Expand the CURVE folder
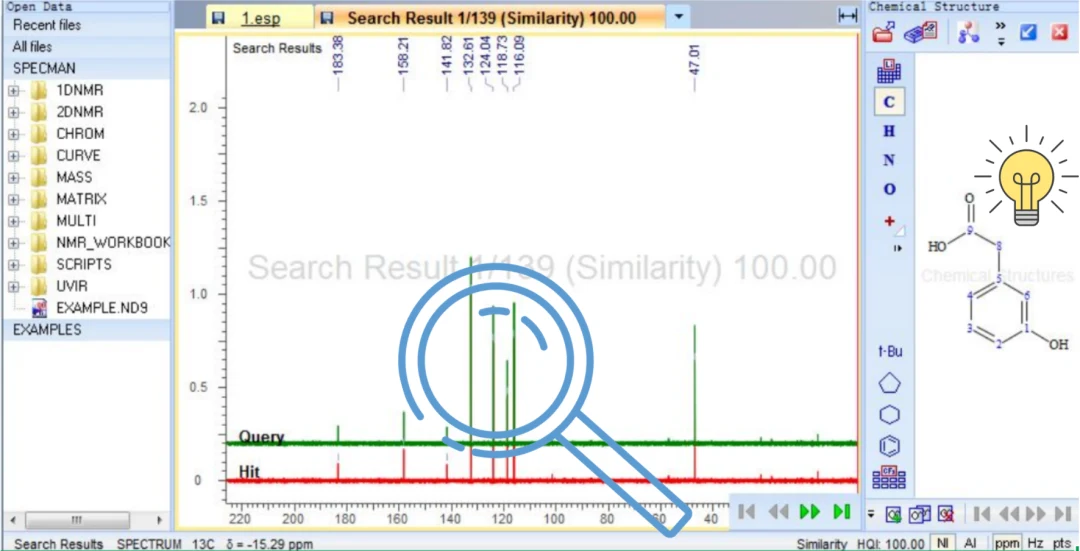The width and height of the screenshot is (1080, 551). click(13, 156)
